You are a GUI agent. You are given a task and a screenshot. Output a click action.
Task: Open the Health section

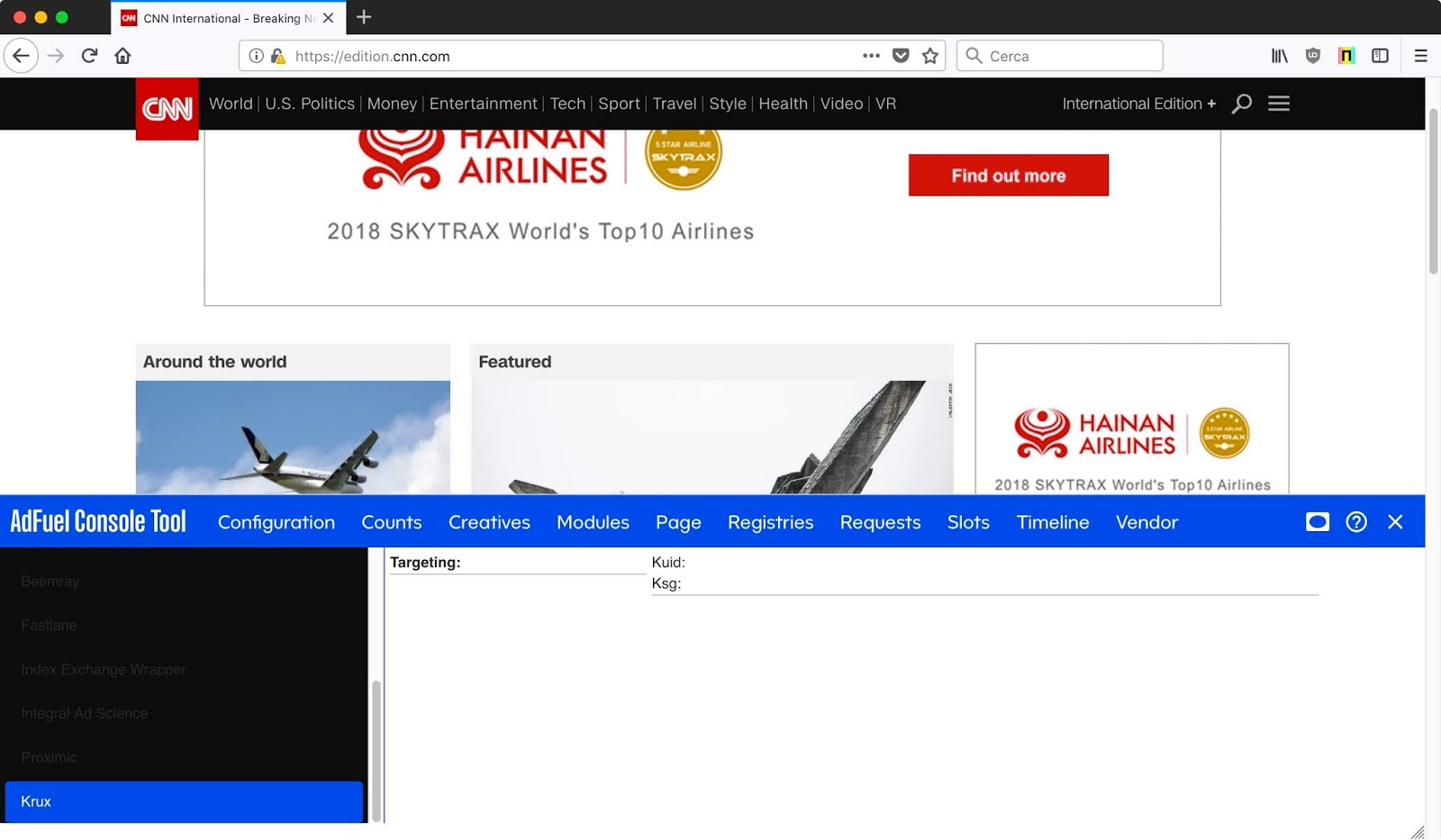pos(783,104)
